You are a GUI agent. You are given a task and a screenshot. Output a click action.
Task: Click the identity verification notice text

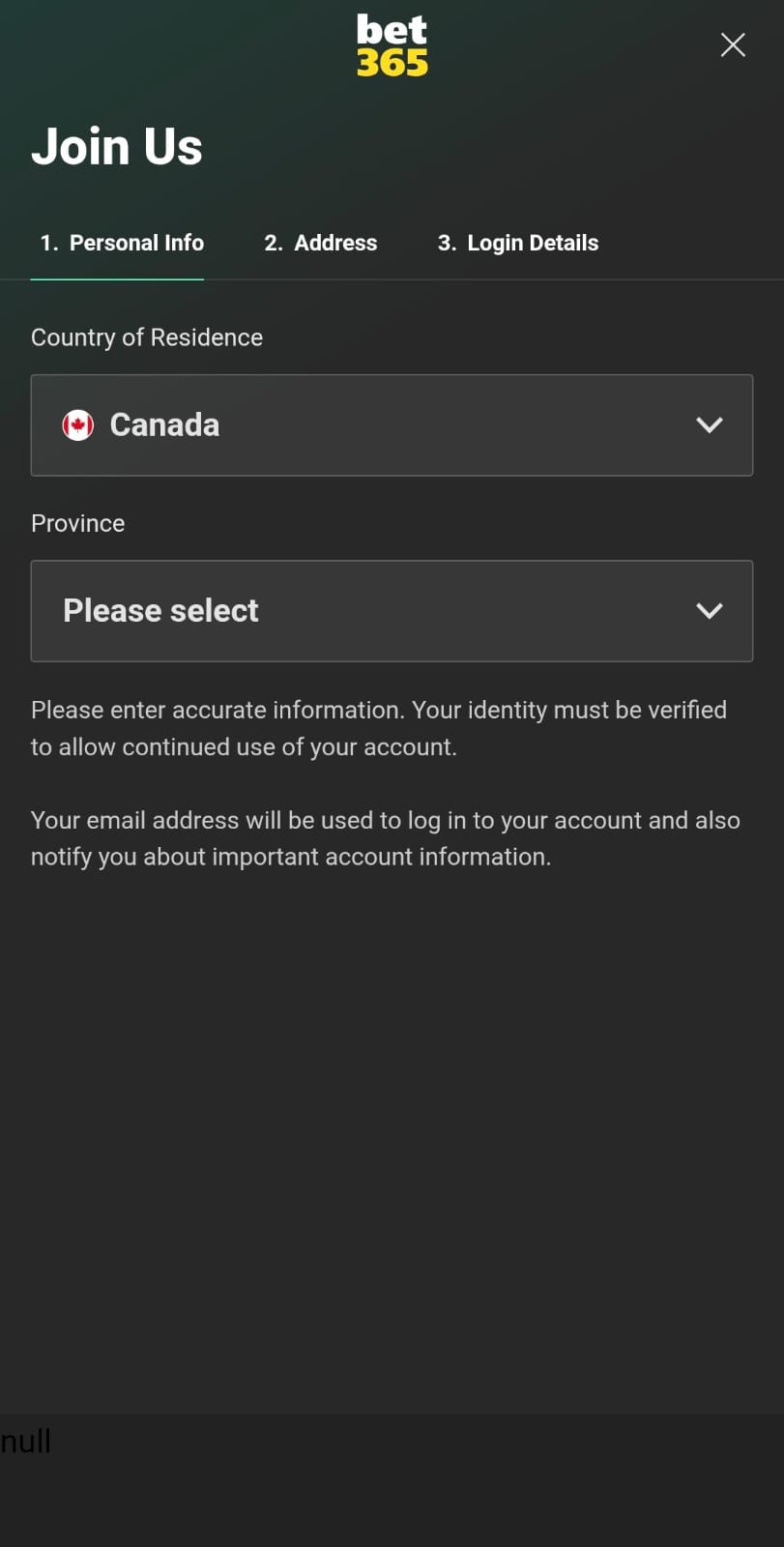[378, 728]
